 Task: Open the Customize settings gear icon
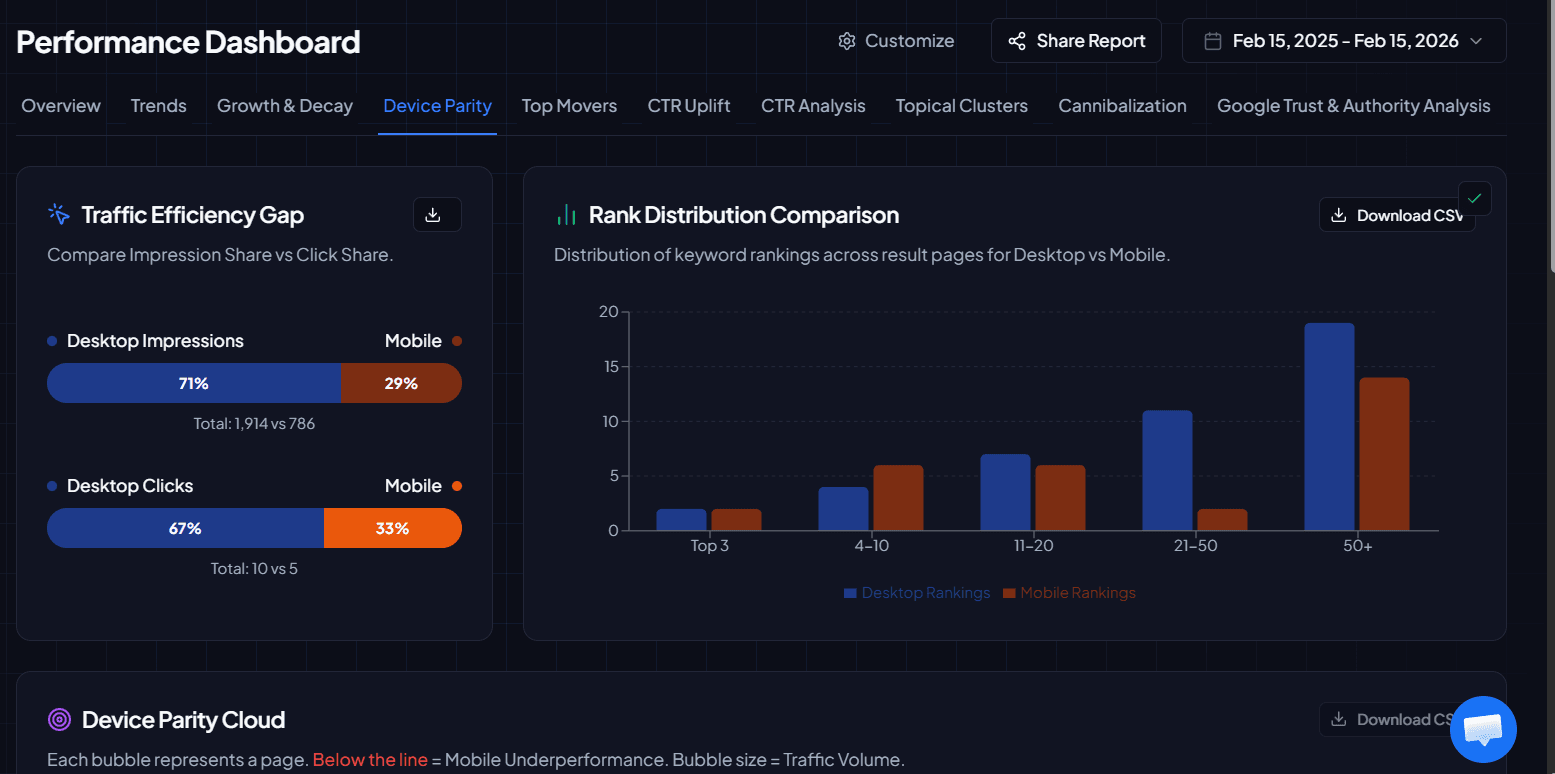[x=846, y=40]
